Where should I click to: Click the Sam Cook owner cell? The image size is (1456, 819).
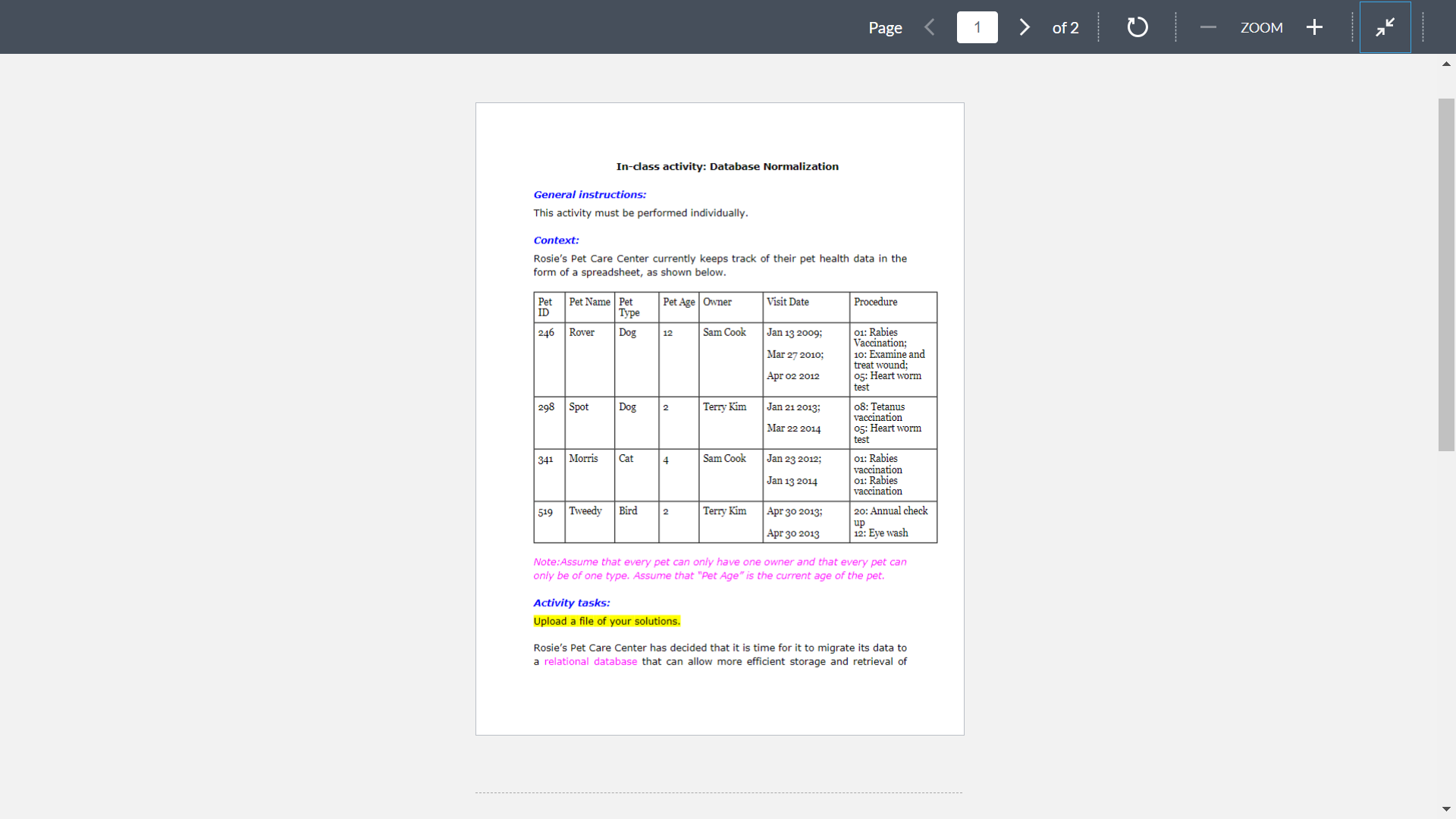pyautogui.click(x=723, y=332)
